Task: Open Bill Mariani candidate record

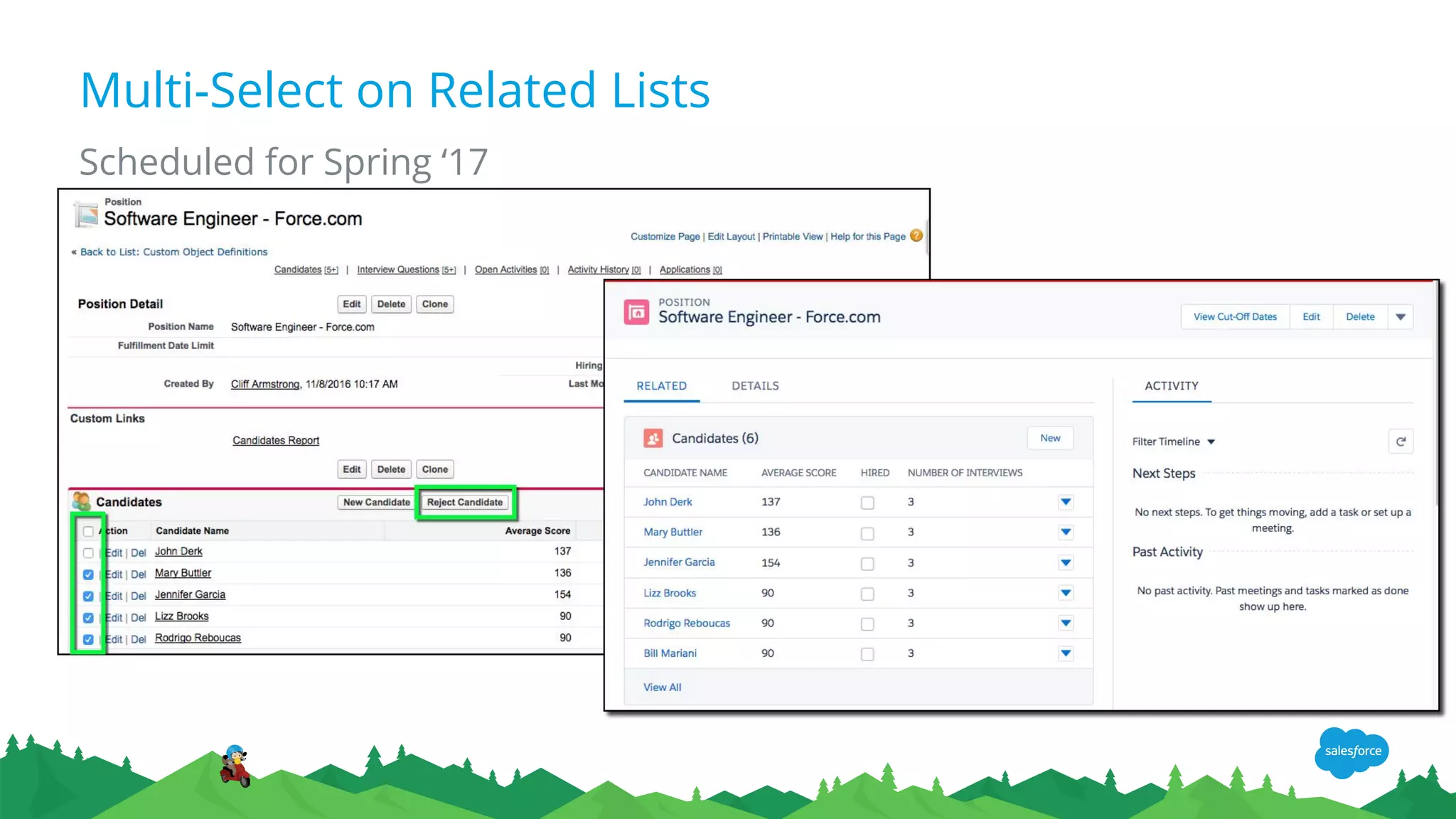Action: pos(670,653)
